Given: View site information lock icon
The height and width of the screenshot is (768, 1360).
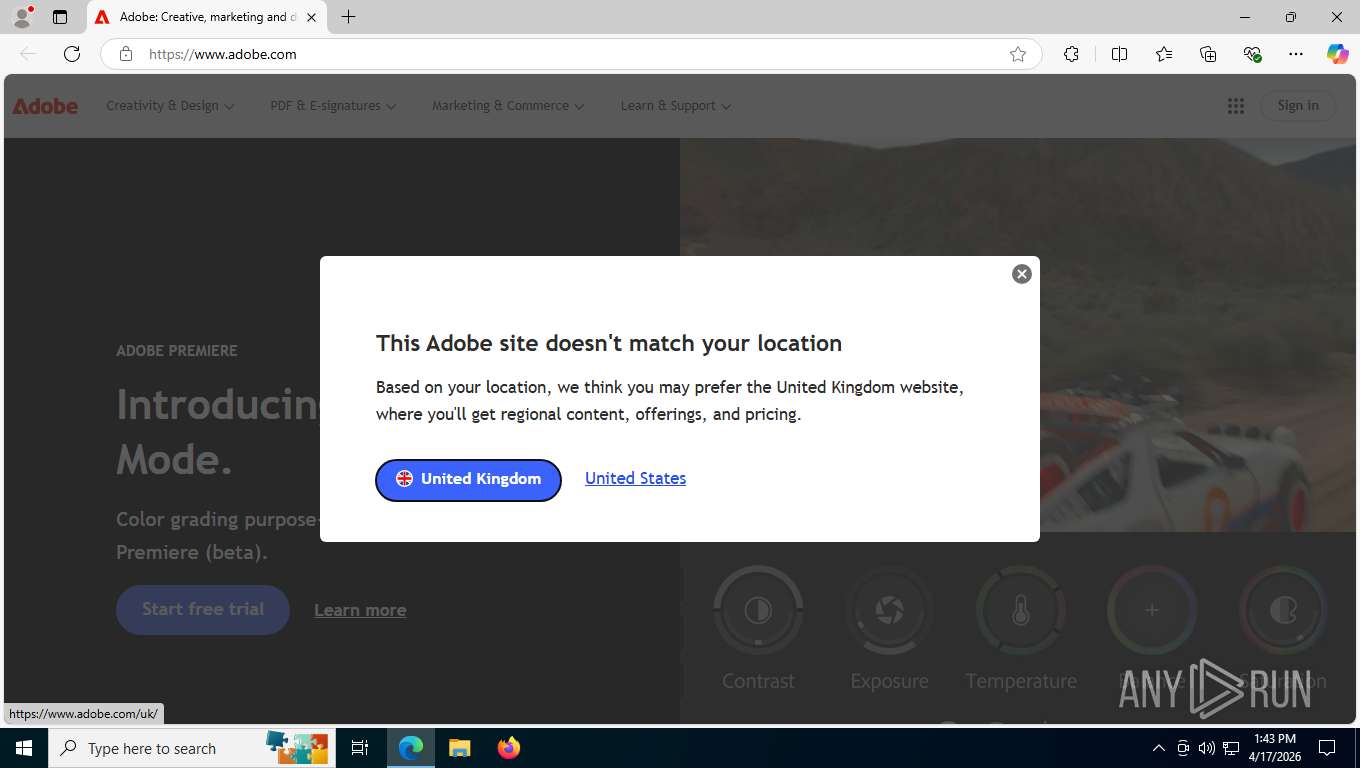Looking at the screenshot, I should (125, 54).
